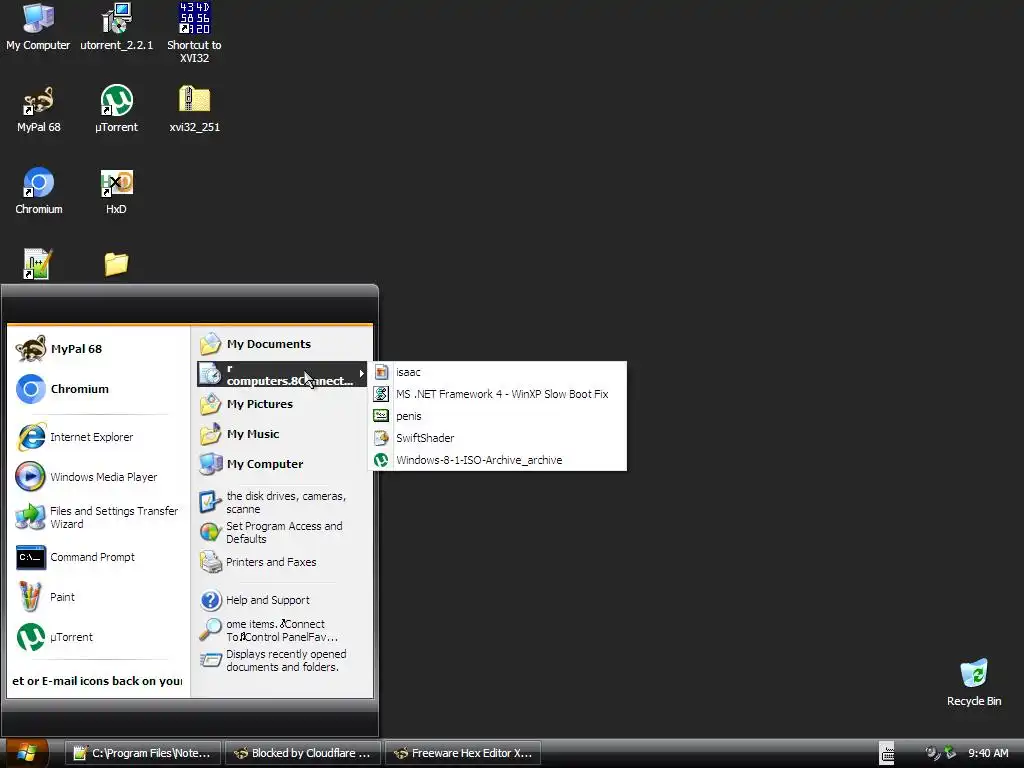Select Shortcut to XVI32 desktop icon

(x=194, y=33)
